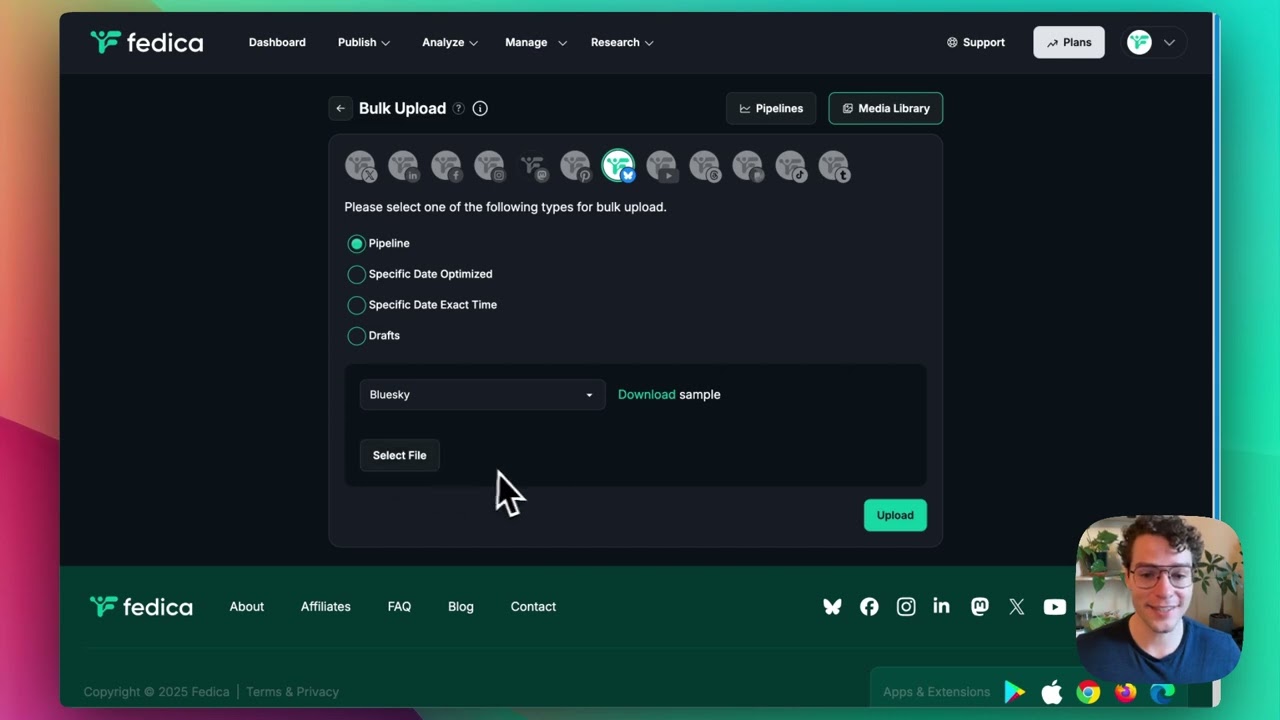
Task: Expand the Analyze menu
Action: point(449,42)
